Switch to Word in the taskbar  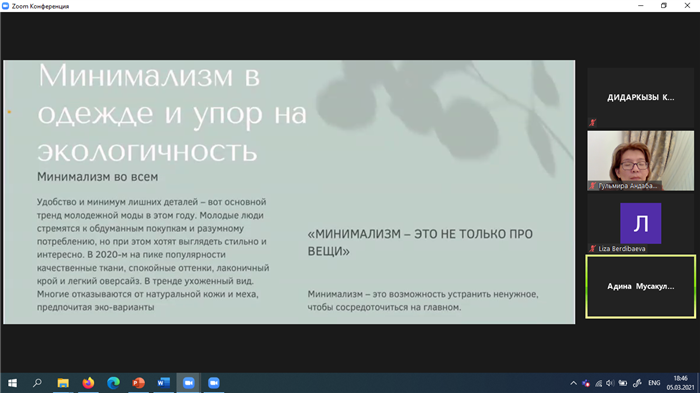click(x=163, y=383)
